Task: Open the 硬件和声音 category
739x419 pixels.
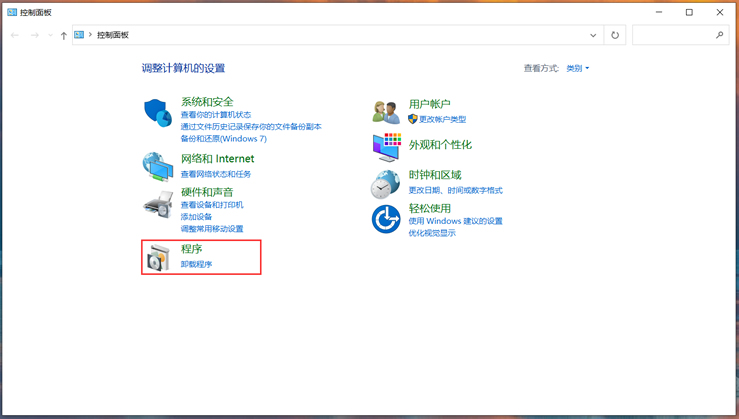Action: (x=207, y=192)
